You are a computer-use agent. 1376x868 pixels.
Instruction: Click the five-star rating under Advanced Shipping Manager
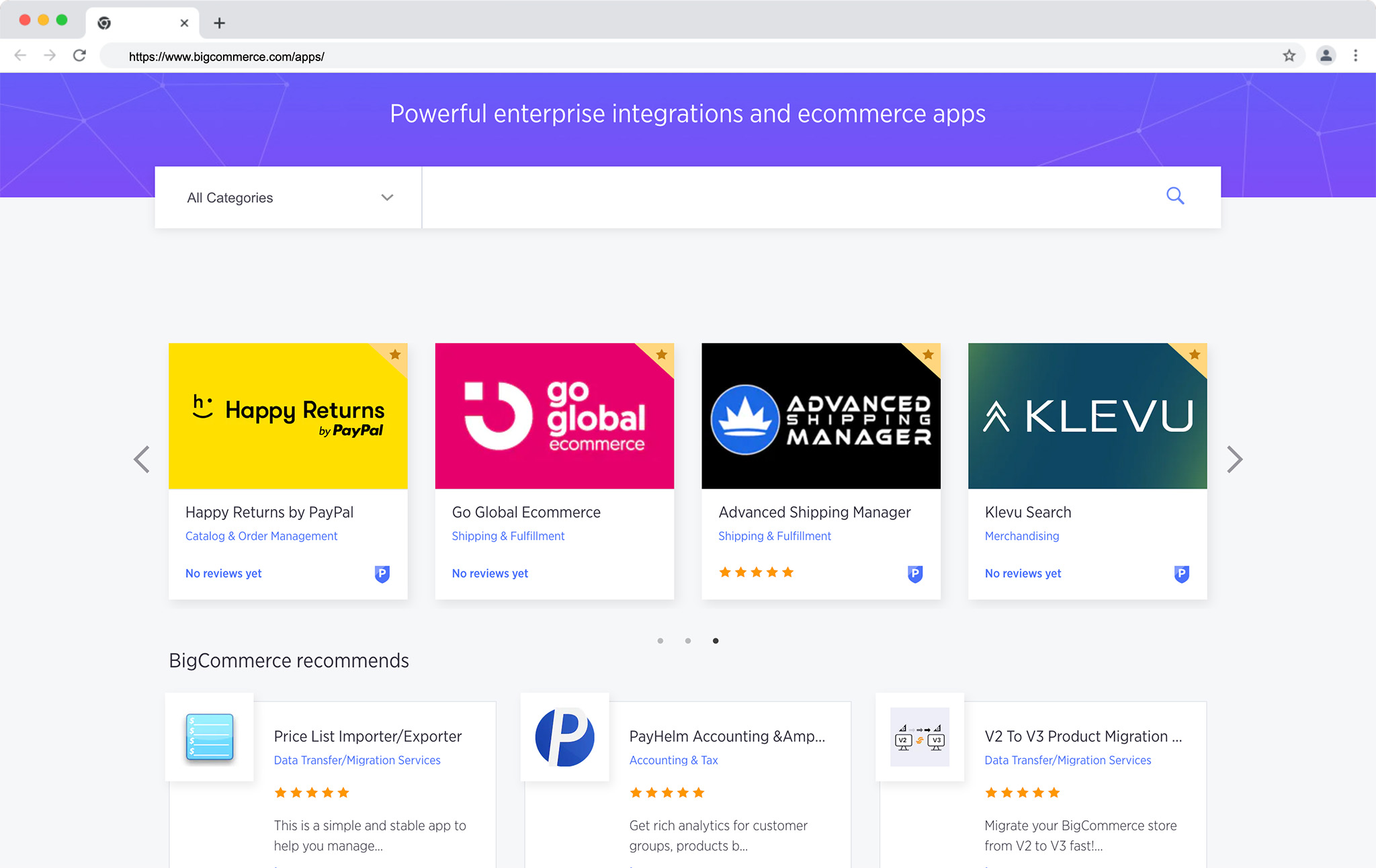pos(756,572)
